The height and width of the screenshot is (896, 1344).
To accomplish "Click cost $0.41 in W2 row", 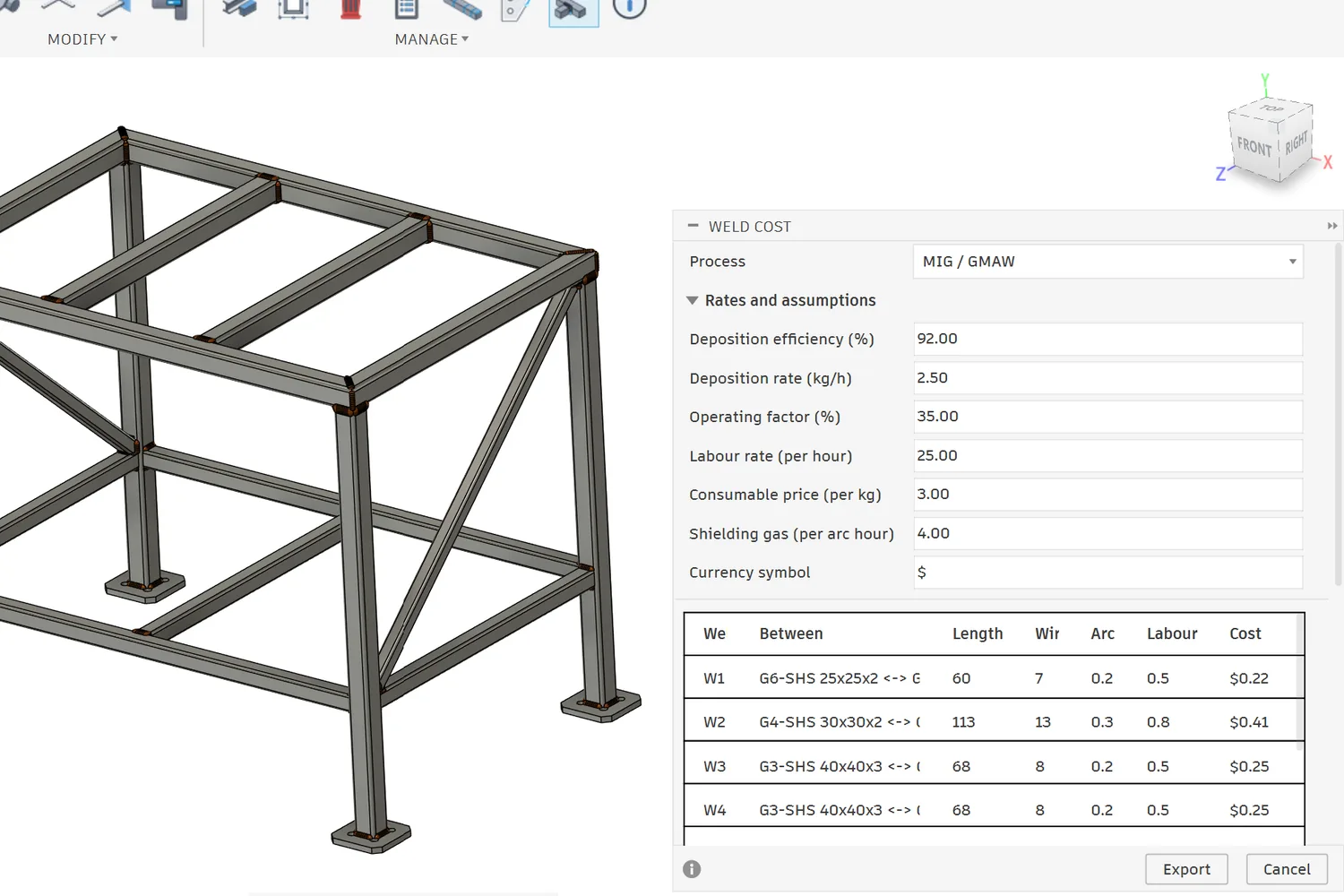I will point(1249,721).
